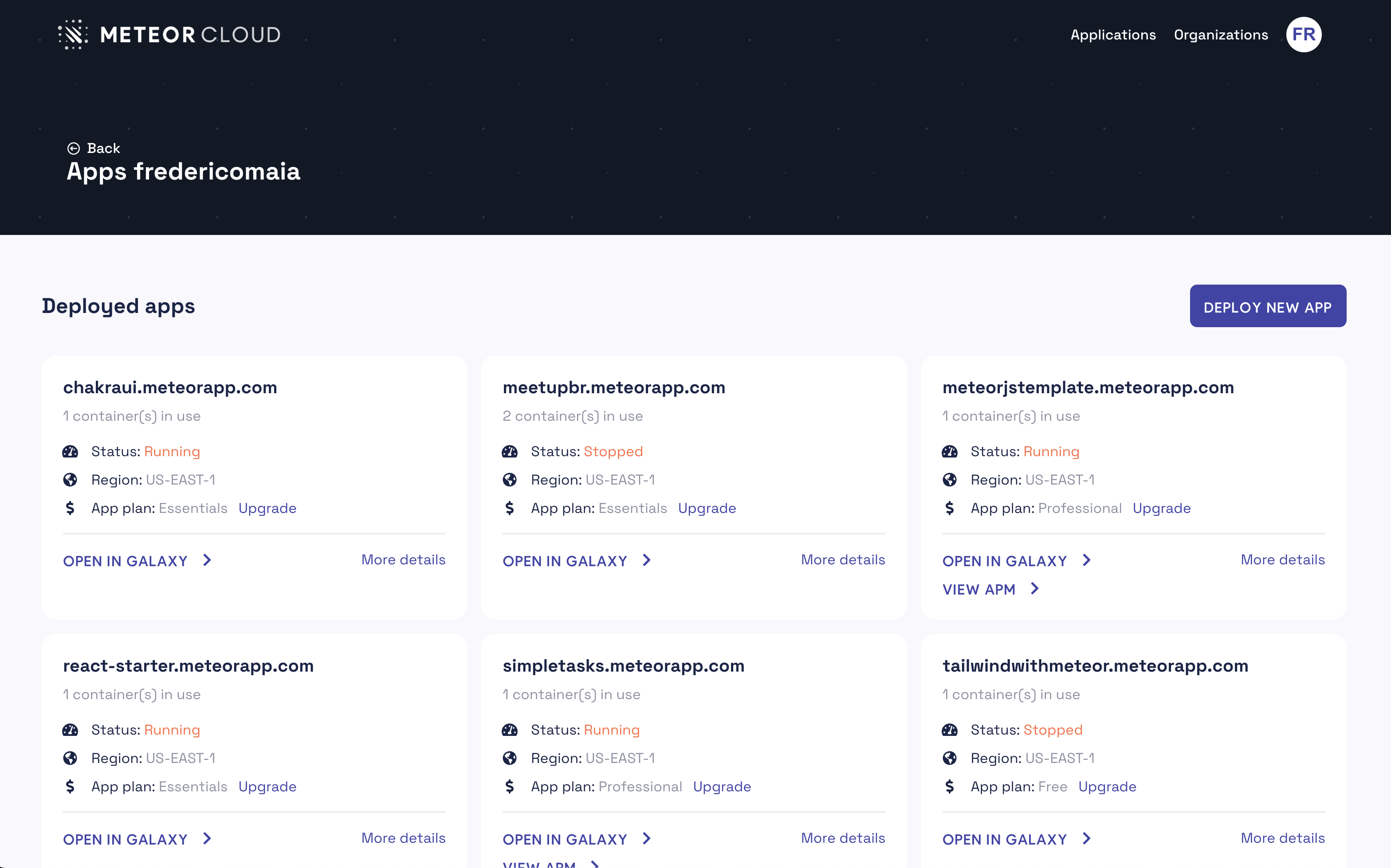The height and width of the screenshot is (868, 1391).
Task: Click the meteorjstemplate.meteorapp.com title
Action: point(1088,387)
